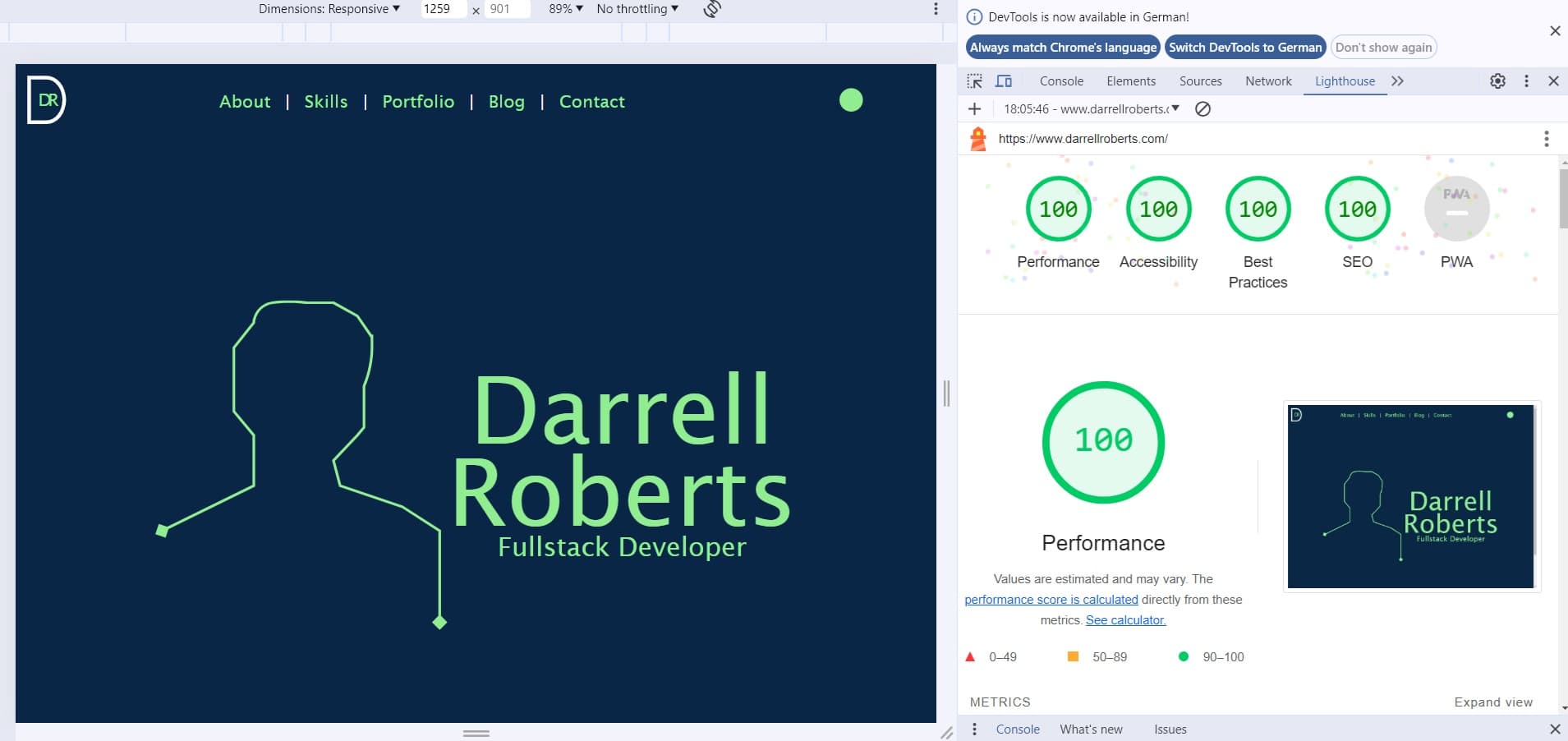Viewport: 1568px width, 741px height.
Task: Select the Lighthouse tab
Action: click(1345, 81)
